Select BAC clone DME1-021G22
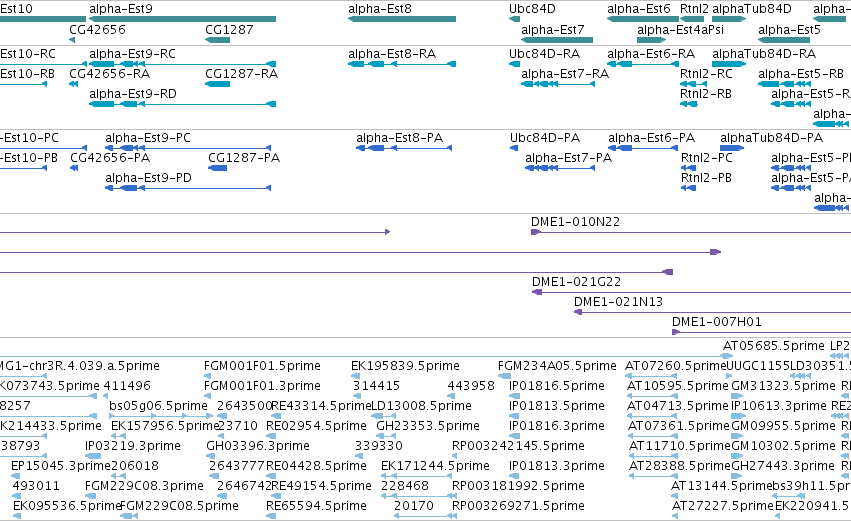Image resolution: width=851 pixels, height=521 pixels. pos(576,282)
